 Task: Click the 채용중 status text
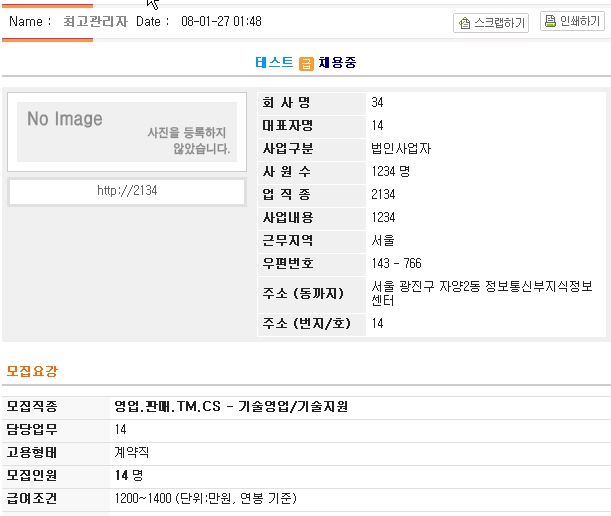337,63
